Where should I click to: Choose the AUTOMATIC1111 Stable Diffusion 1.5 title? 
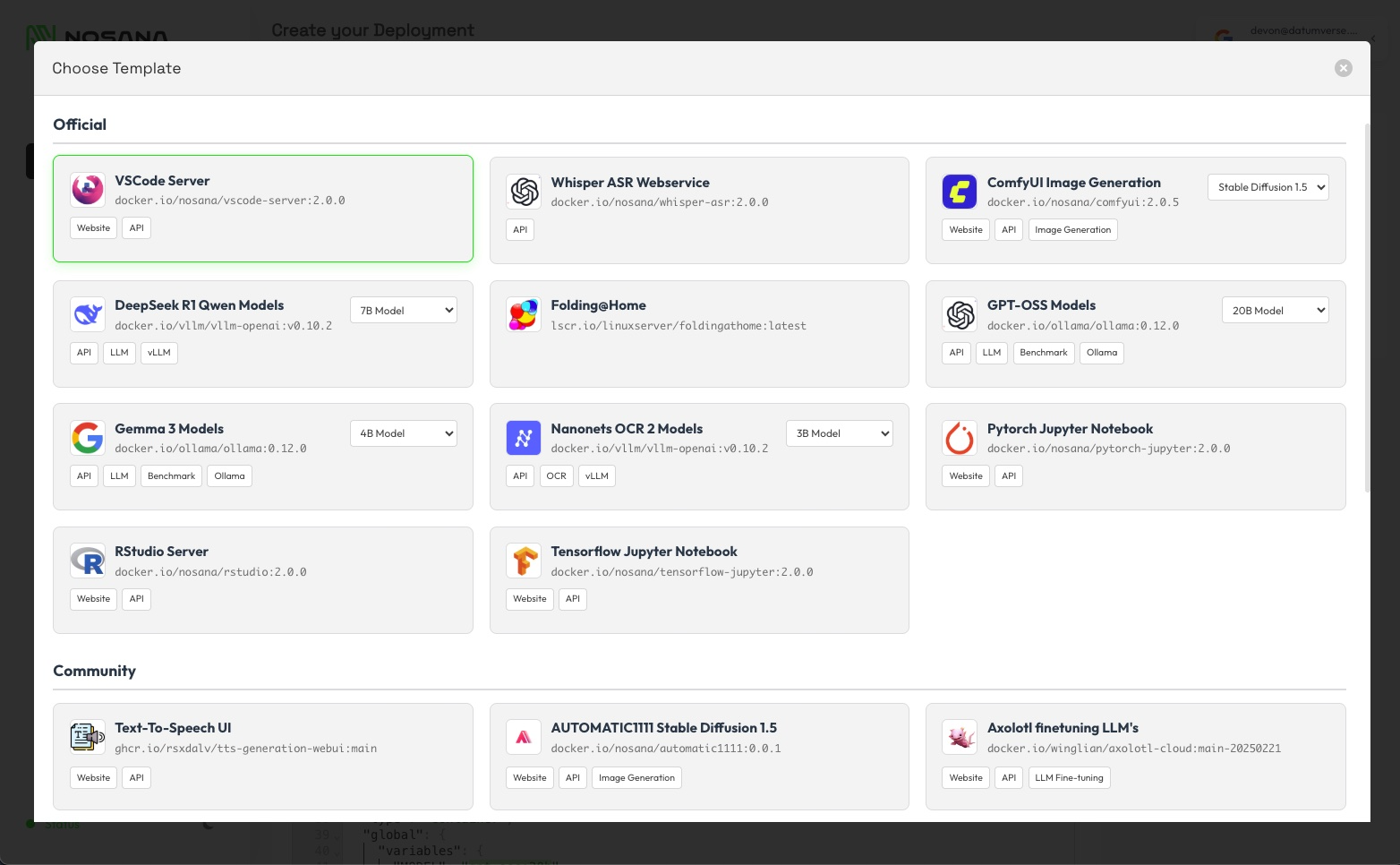coord(663,728)
